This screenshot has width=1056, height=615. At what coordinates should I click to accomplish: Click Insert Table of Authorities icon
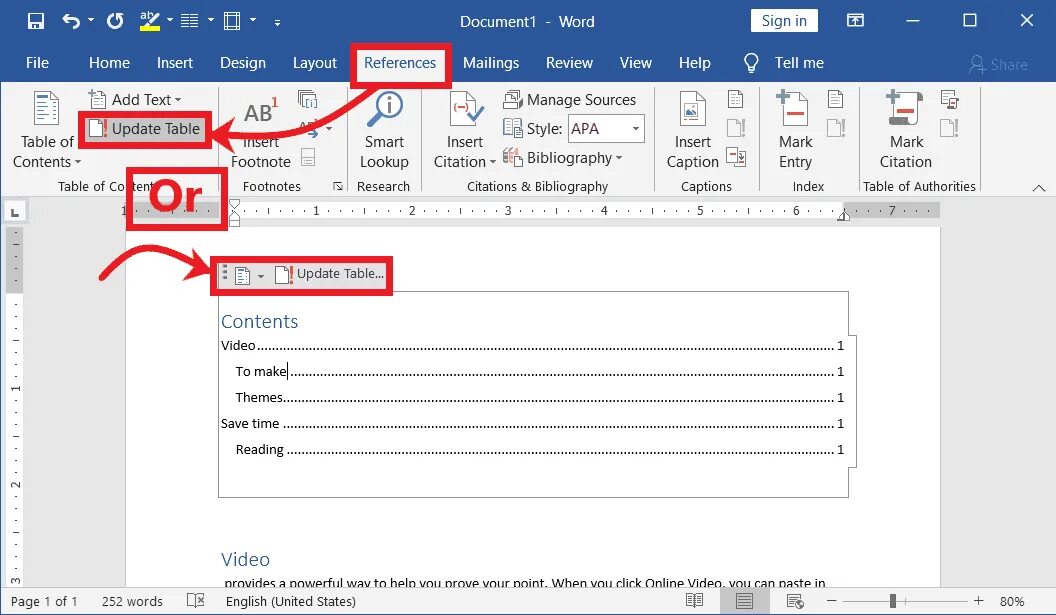(x=950, y=100)
